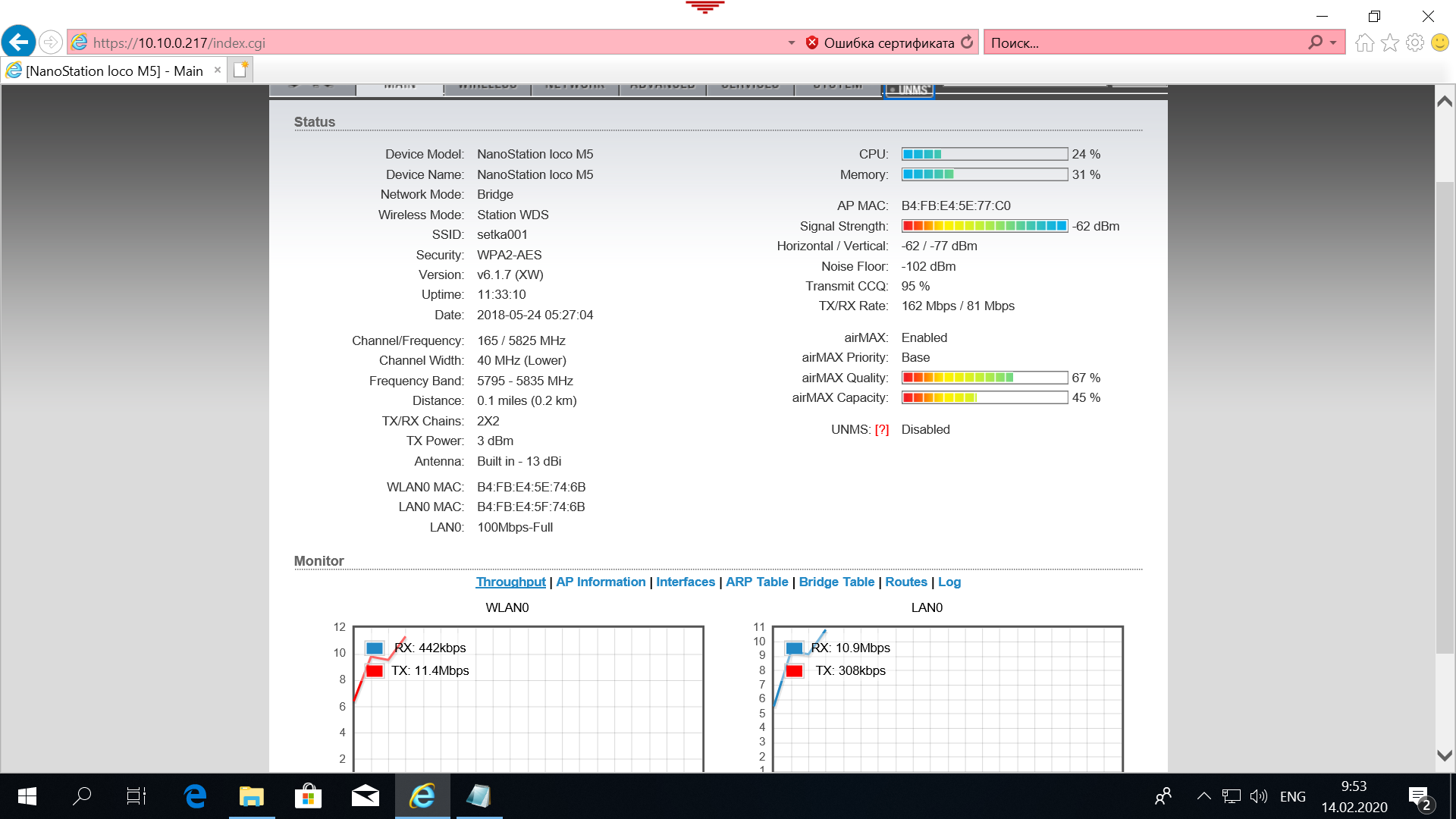1456x819 pixels.
Task: Click the airMAX Capacity bar
Action: pyautogui.click(x=984, y=397)
